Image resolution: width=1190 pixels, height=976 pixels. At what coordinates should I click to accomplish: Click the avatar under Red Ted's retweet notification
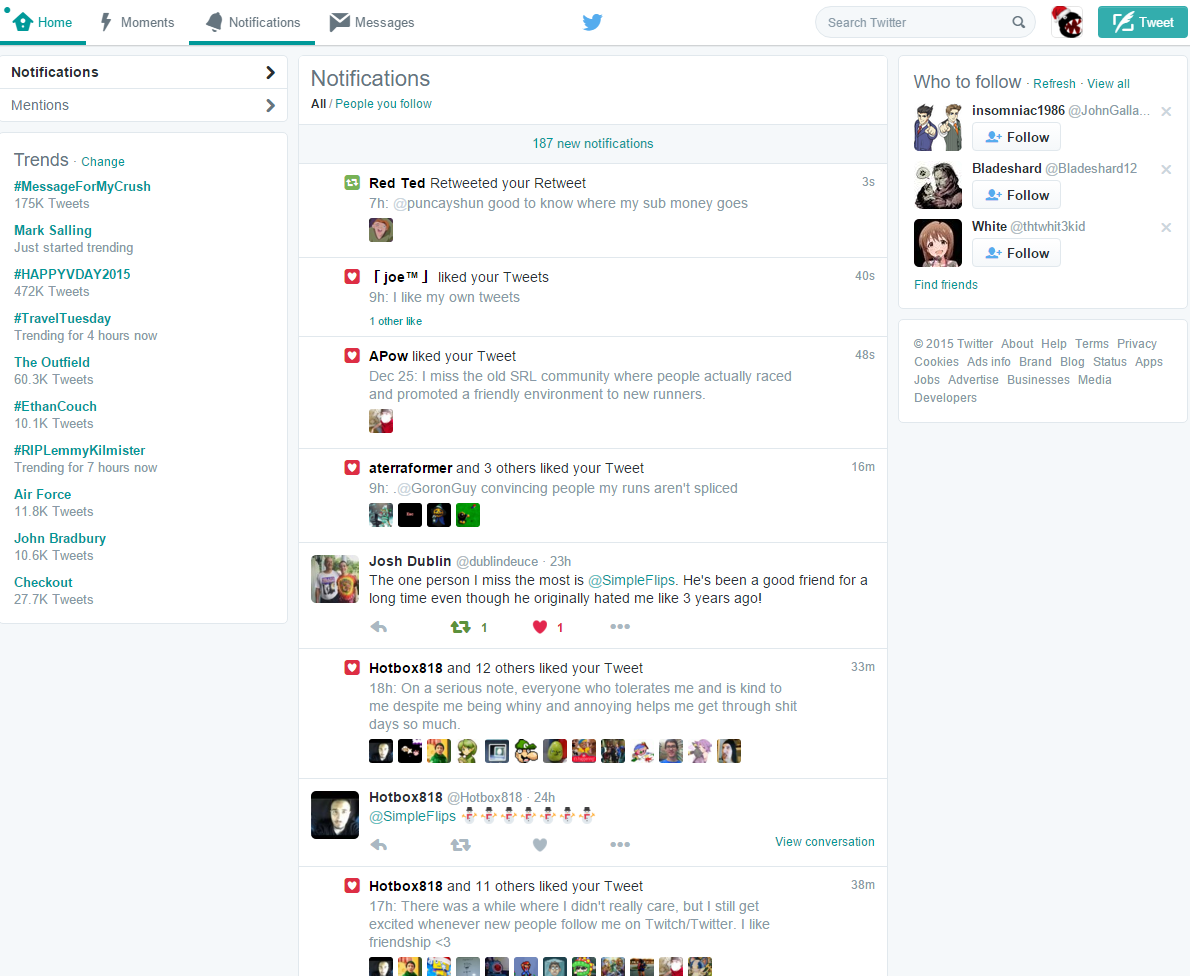click(x=381, y=230)
